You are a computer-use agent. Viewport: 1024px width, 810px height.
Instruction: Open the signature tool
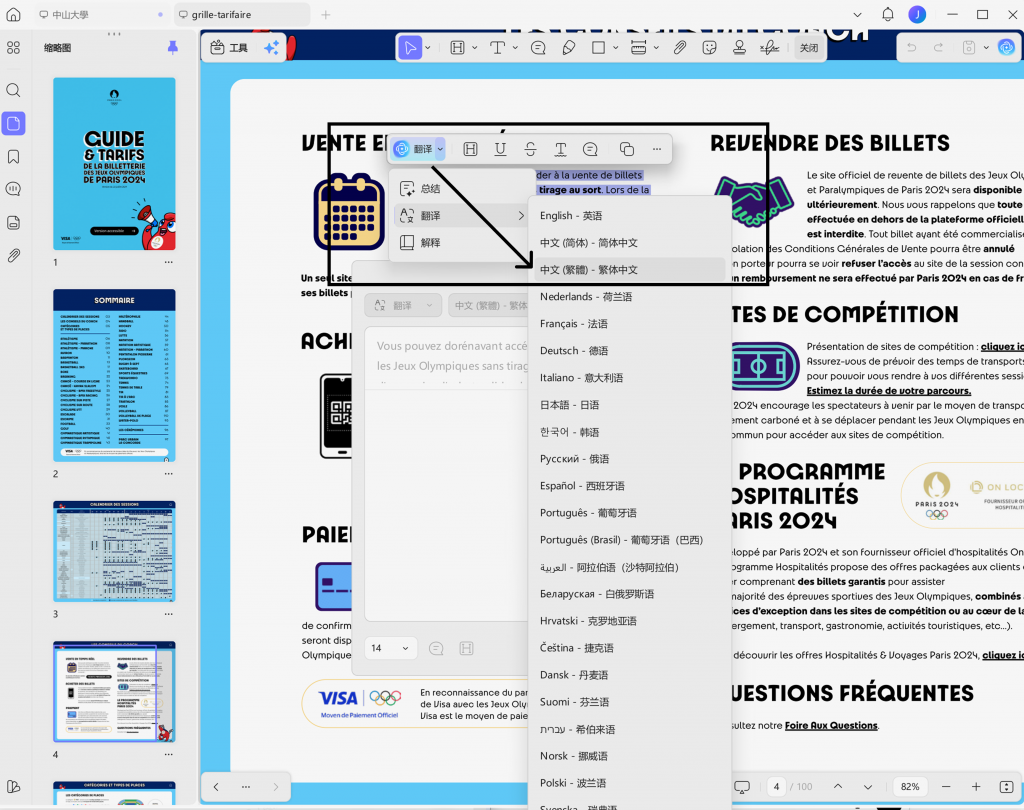coord(770,48)
